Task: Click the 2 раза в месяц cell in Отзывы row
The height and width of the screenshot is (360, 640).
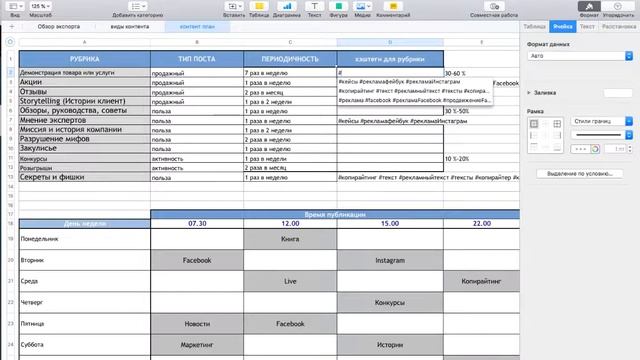Action: click(x=290, y=92)
